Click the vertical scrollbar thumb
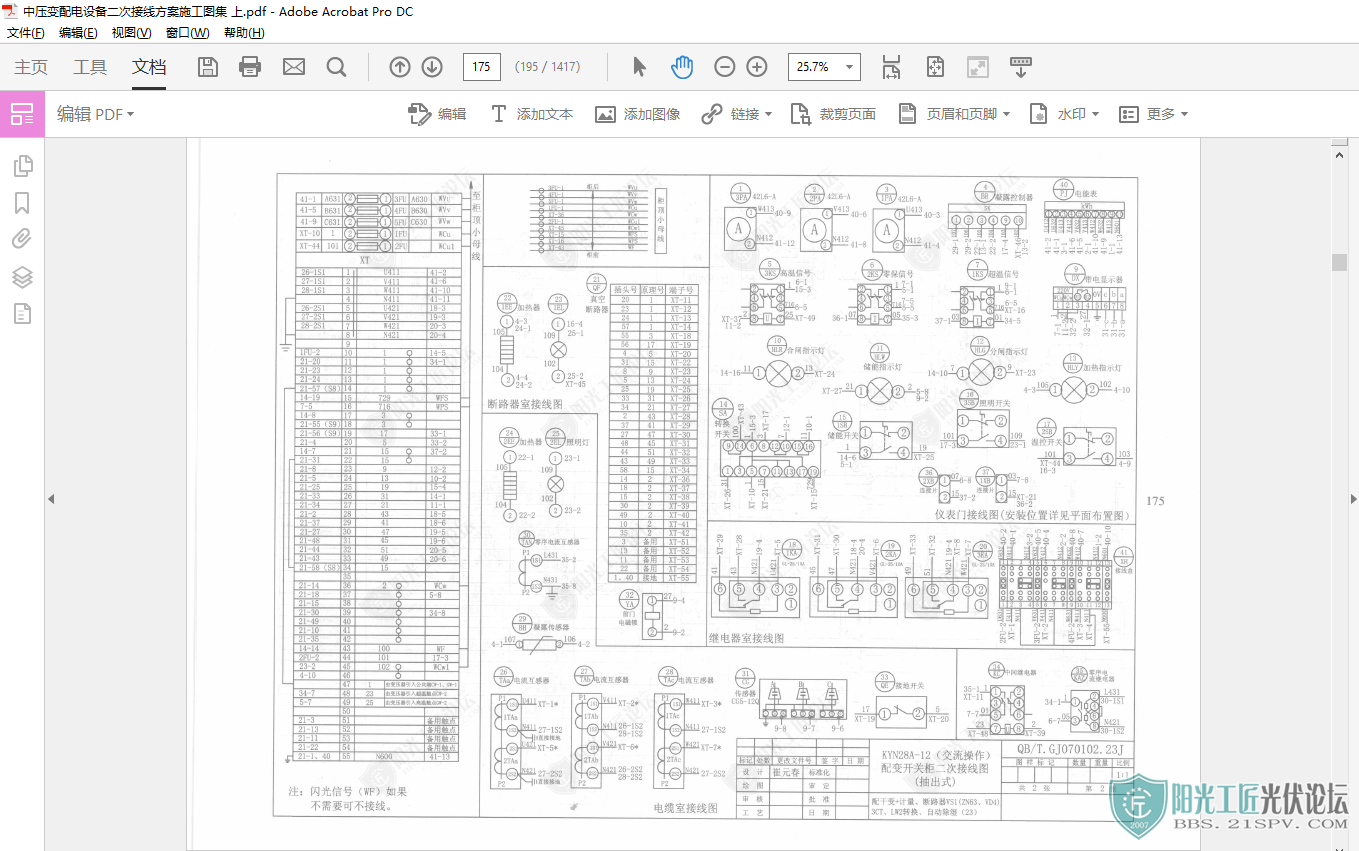The height and width of the screenshot is (851, 1359). tap(1339, 262)
